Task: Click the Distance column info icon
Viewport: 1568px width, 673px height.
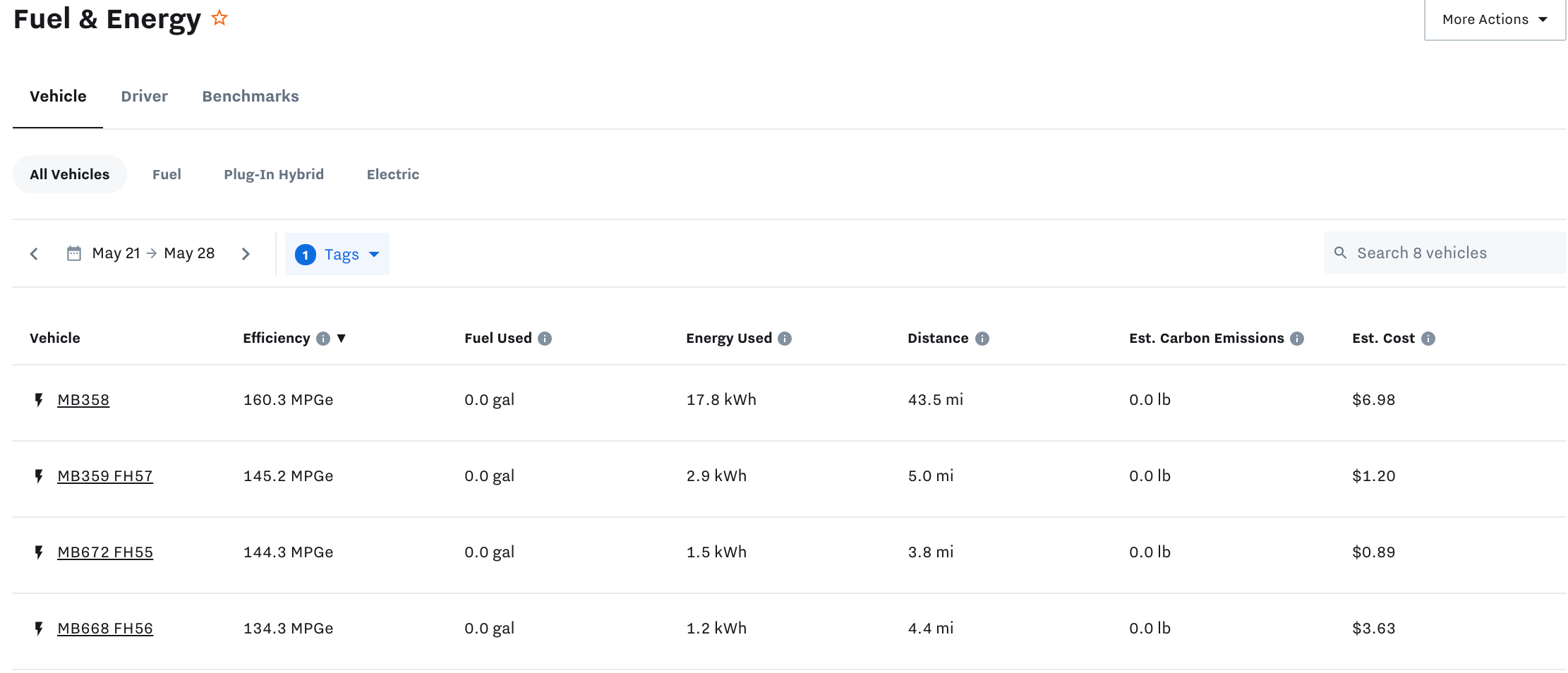Action: point(982,338)
